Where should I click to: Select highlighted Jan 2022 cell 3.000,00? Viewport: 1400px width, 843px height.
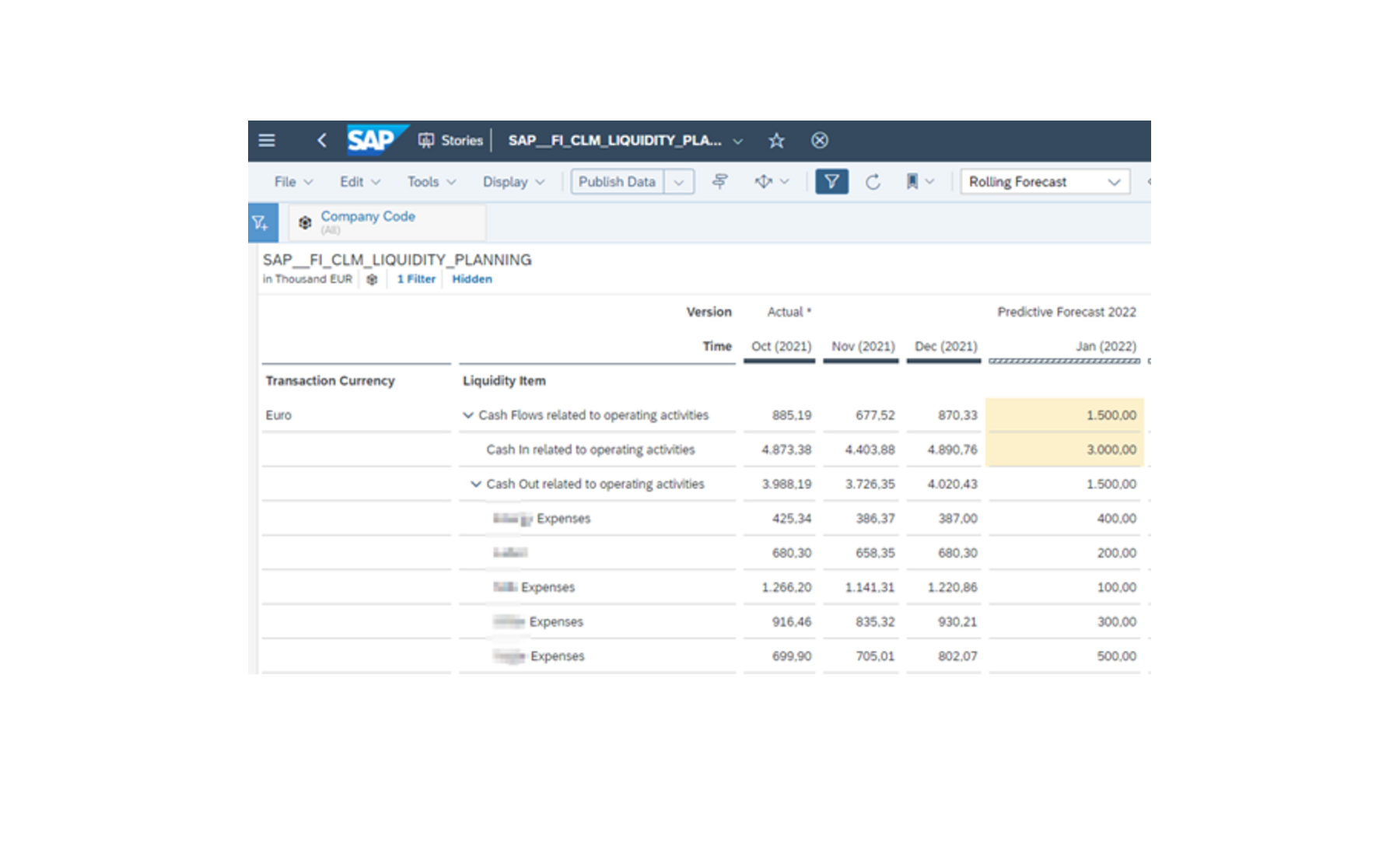click(x=1065, y=449)
